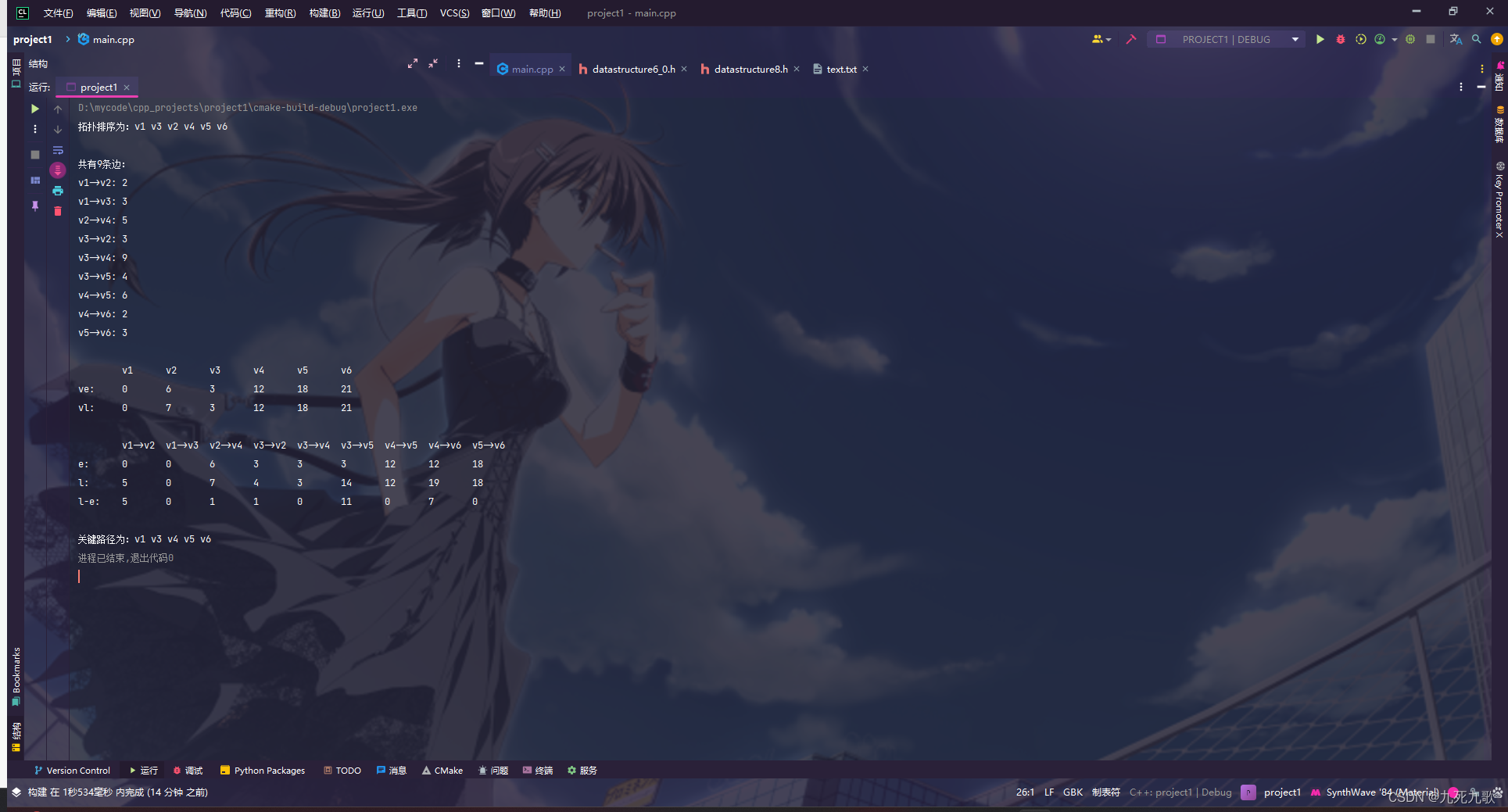Toggle scroll-to-end in the run console
1508x812 pixels.
58,170
